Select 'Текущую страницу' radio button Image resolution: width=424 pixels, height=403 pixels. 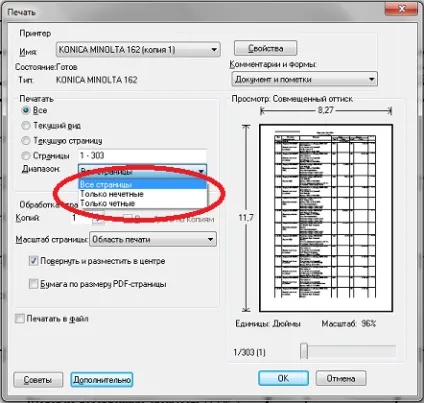pos(26,141)
